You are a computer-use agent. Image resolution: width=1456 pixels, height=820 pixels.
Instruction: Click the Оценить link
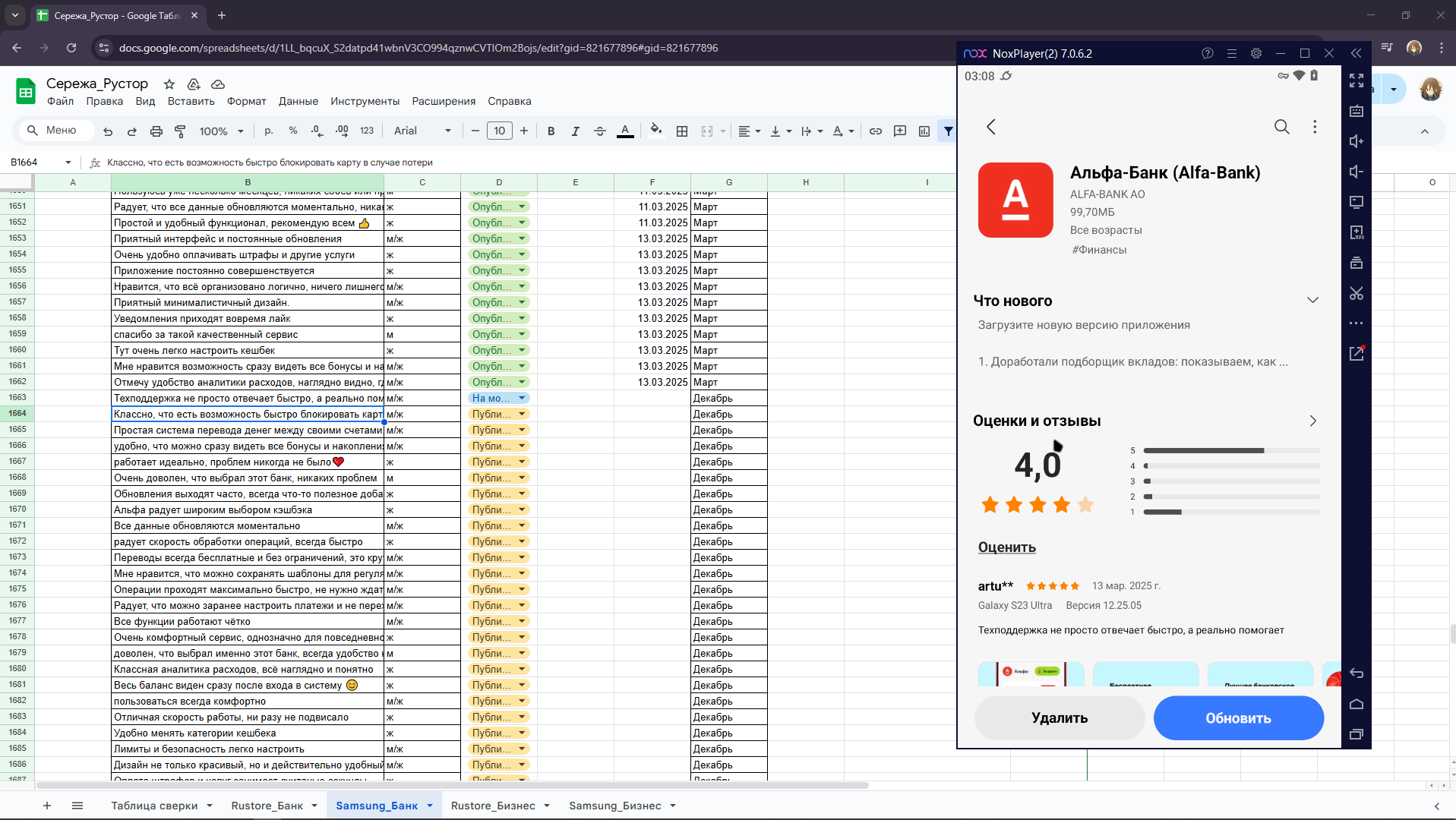click(x=1006, y=547)
